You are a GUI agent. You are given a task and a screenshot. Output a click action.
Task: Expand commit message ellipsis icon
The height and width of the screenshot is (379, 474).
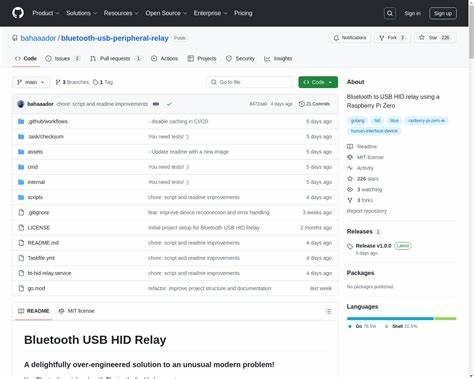point(156,104)
